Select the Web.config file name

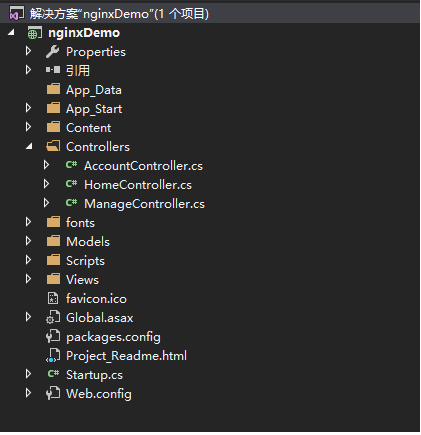(99, 394)
